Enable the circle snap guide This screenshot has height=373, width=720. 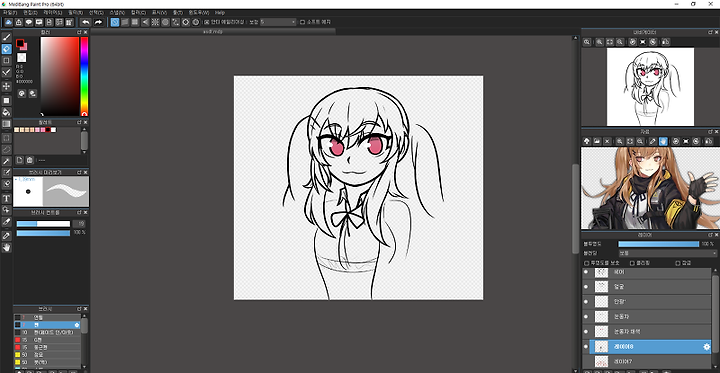click(165, 22)
